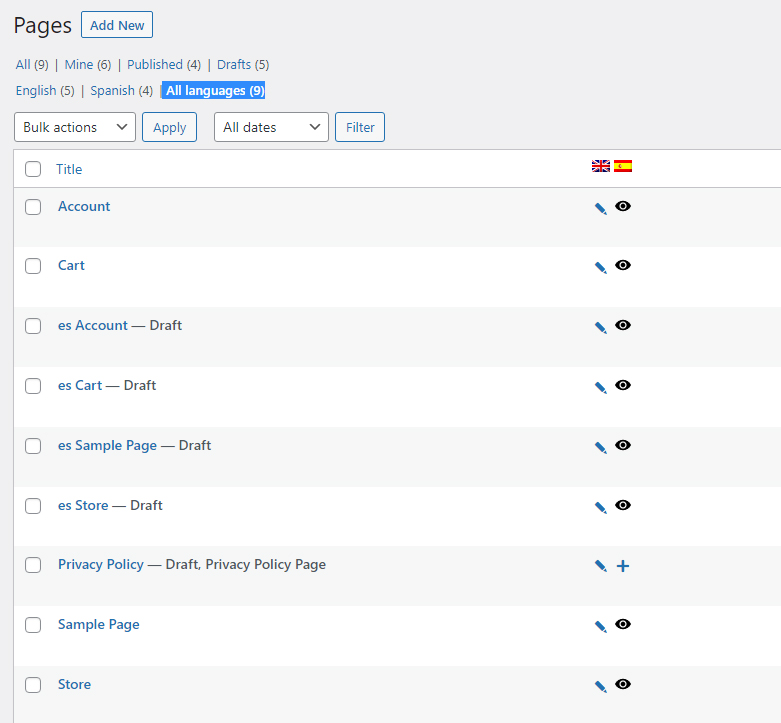781x723 pixels.
Task: Click the pencil edit icon in Account row
Action: [x=601, y=208]
